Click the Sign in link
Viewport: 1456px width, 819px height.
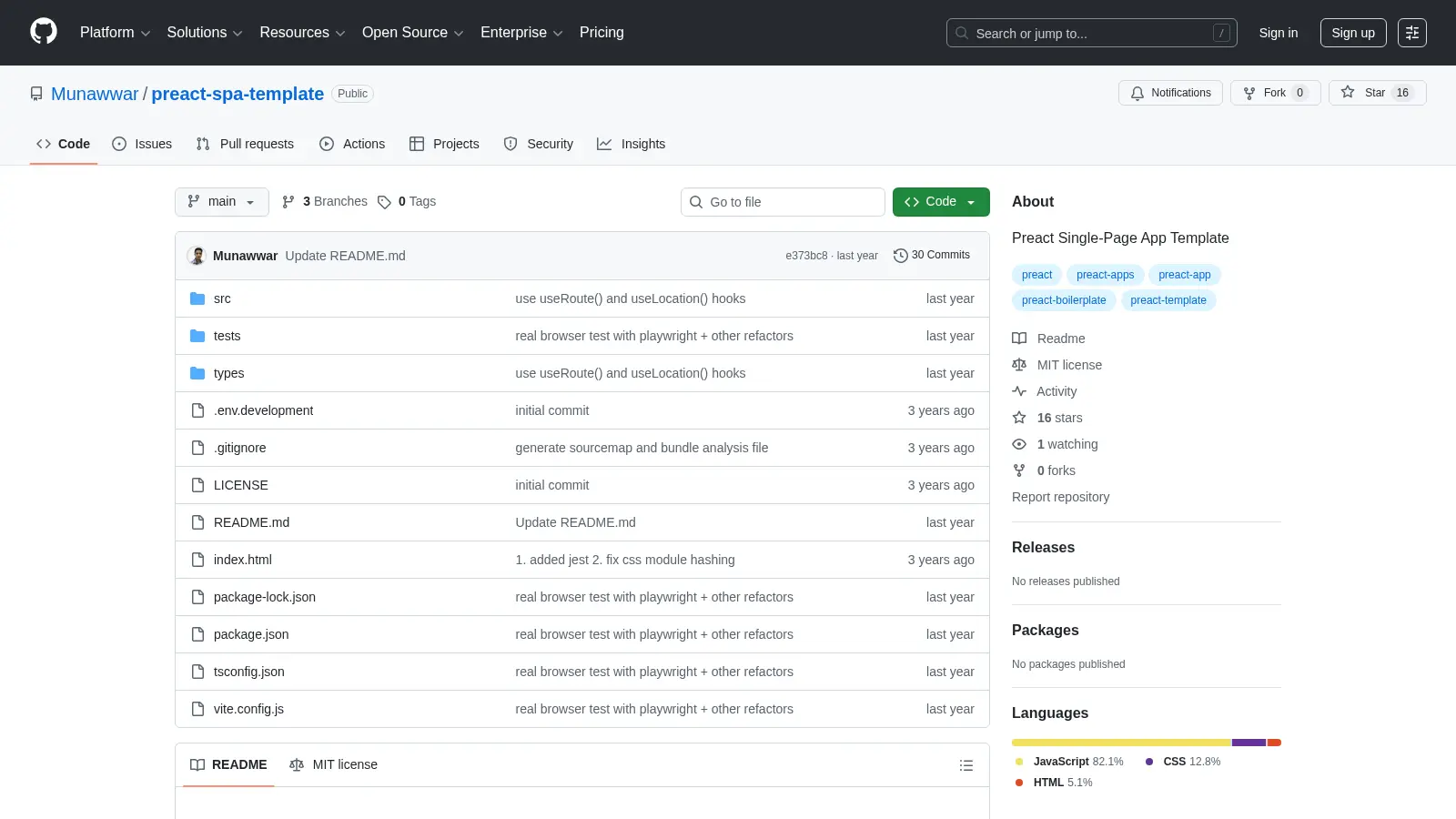pyautogui.click(x=1279, y=33)
